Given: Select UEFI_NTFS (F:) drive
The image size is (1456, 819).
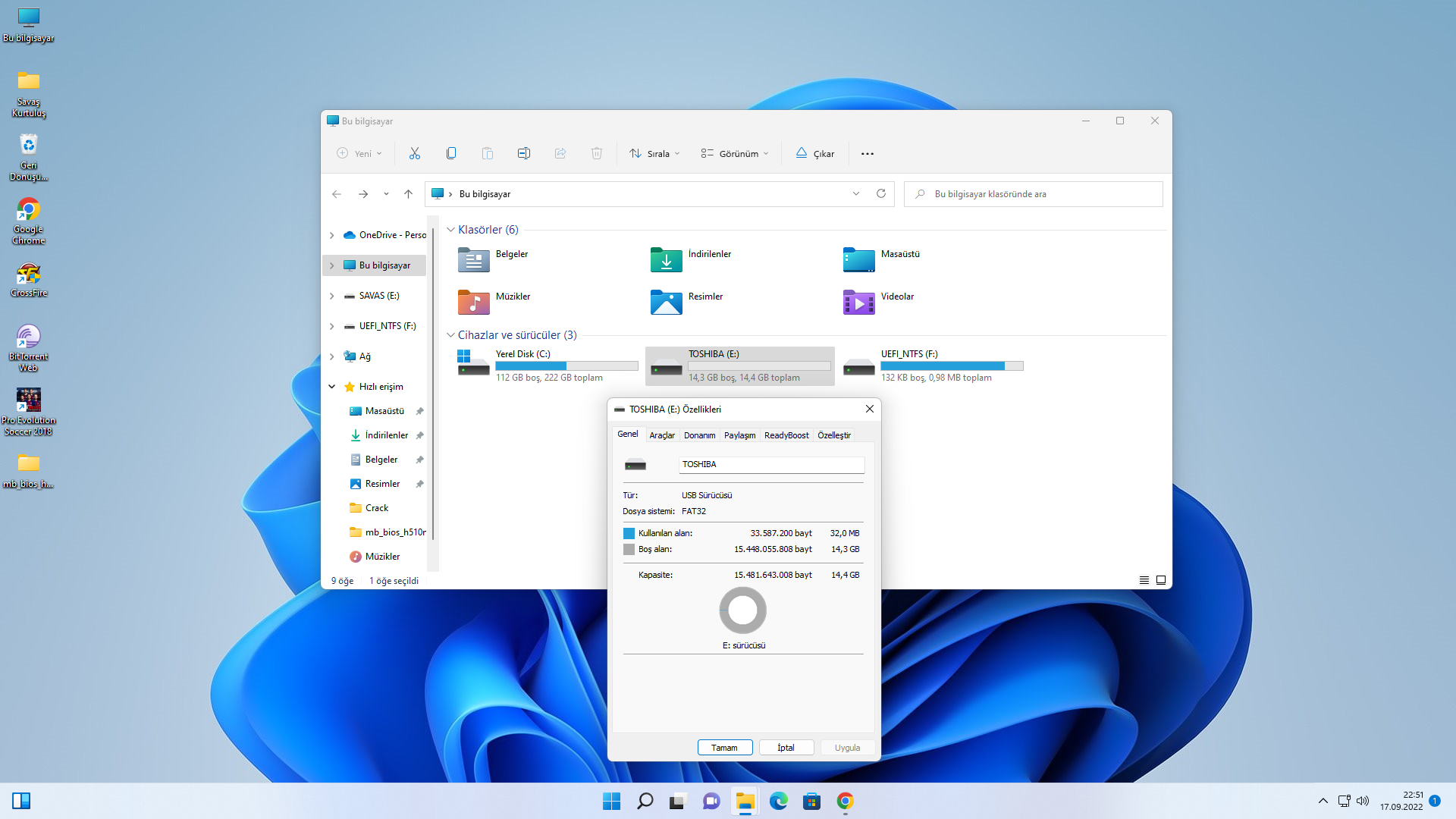Looking at the screenshot, I should pos(933,366).
